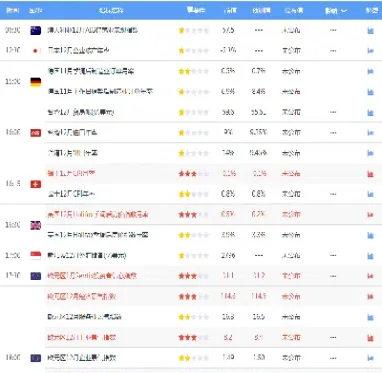The height and width of the screenshot is (373, 382).
Task: Open the red Swiss CPI monthly rate indicator
Action: click(x=71, y=173)
